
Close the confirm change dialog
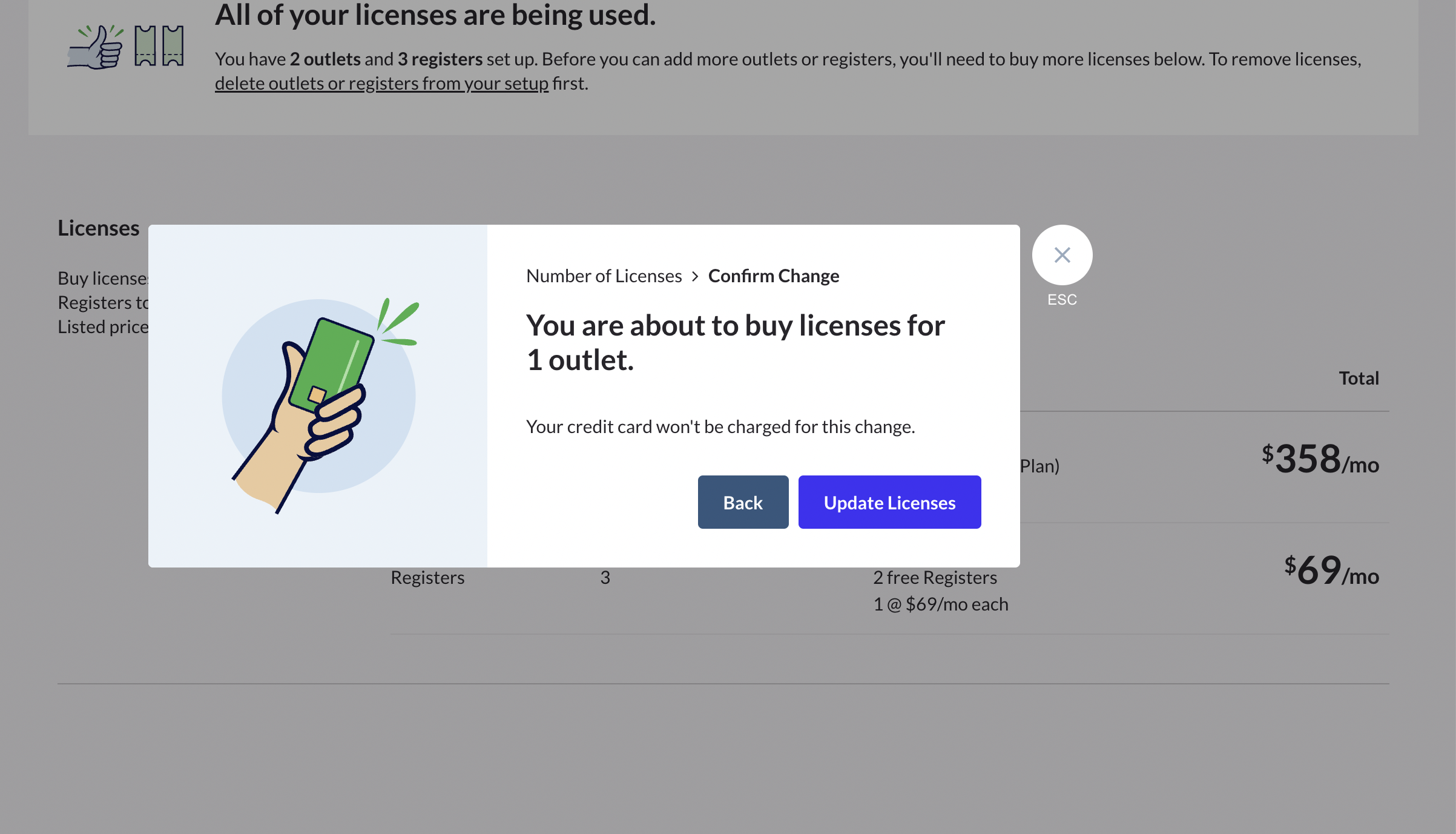pos(1062,255)
